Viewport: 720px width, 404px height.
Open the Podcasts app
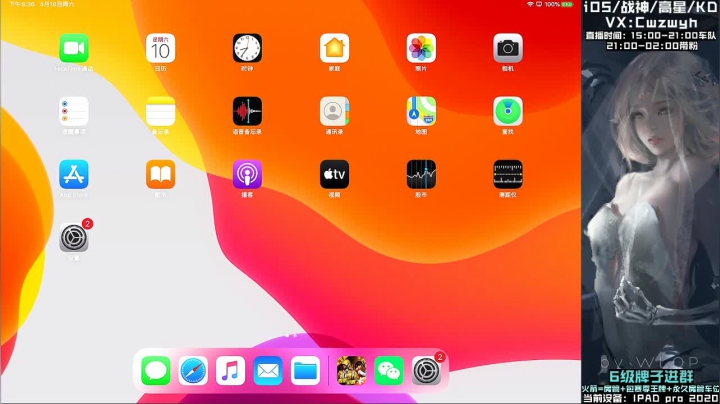coord(247,174)
